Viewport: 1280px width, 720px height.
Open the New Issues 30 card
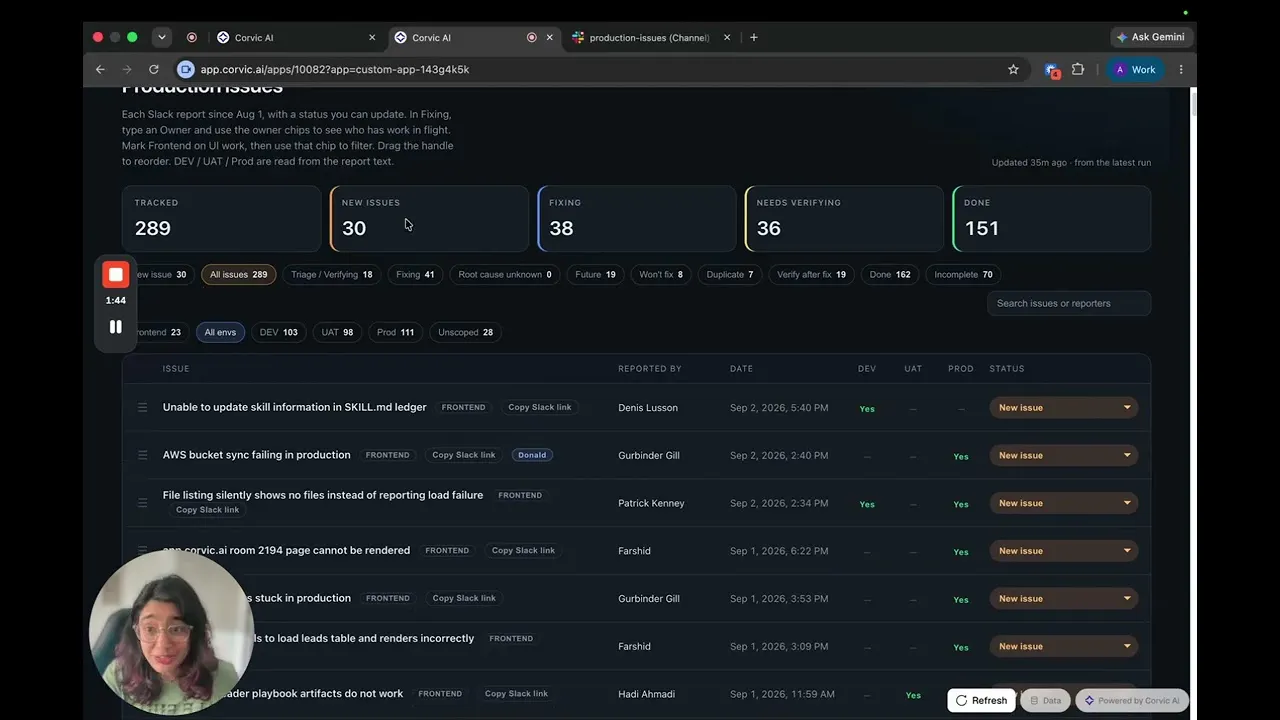(429, 218)
